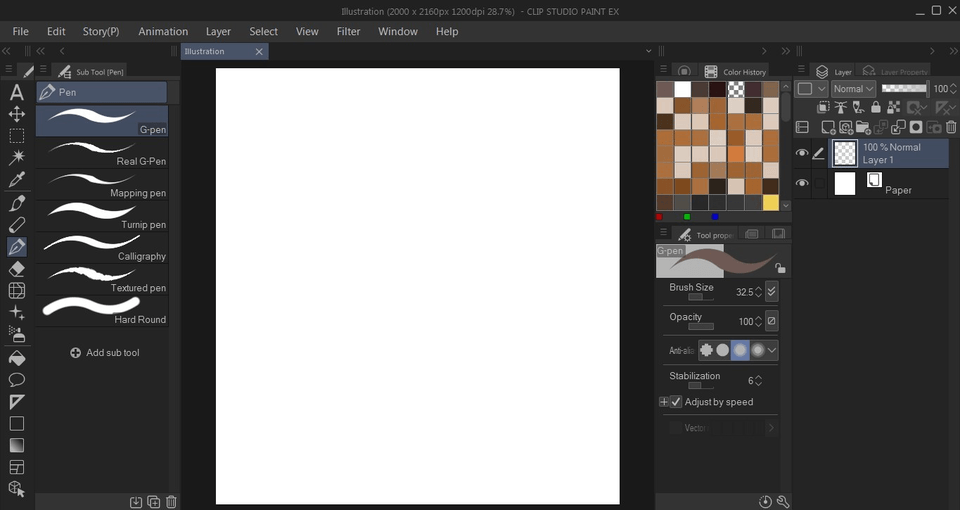Choose the Mapping pen sub tool
This screenshot has width=960, height=510.
click(x=102, y=184)
